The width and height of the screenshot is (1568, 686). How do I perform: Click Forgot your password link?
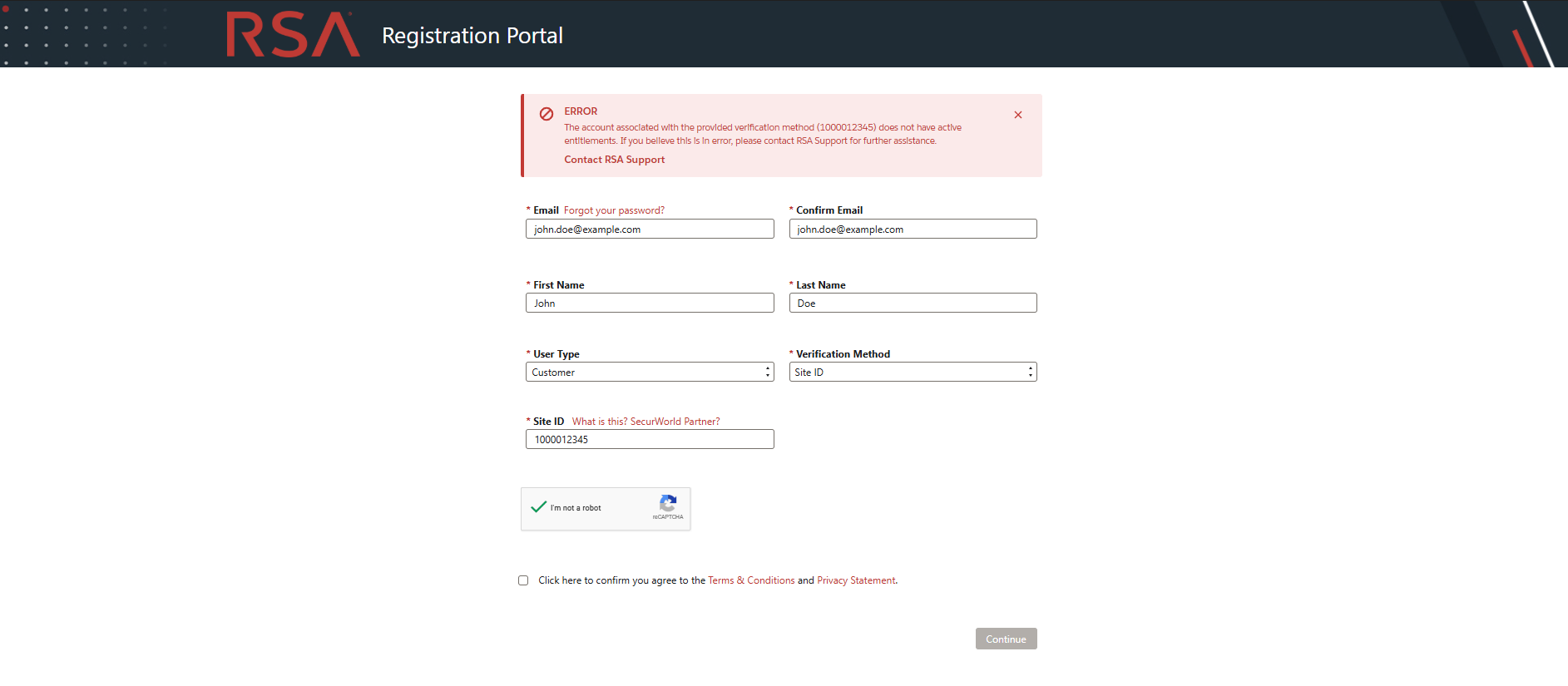point(614,210)
